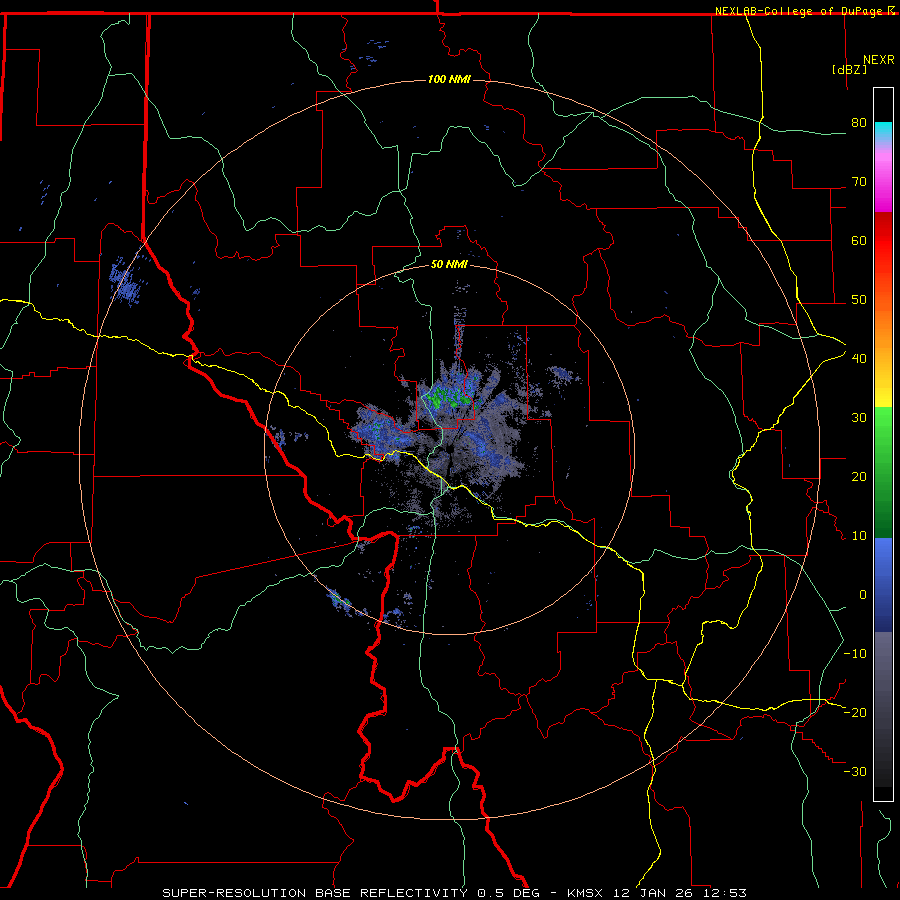Click the green segment of the color bar
The image size is (900, 900).
pyautogui.click(x=883, y=472)
